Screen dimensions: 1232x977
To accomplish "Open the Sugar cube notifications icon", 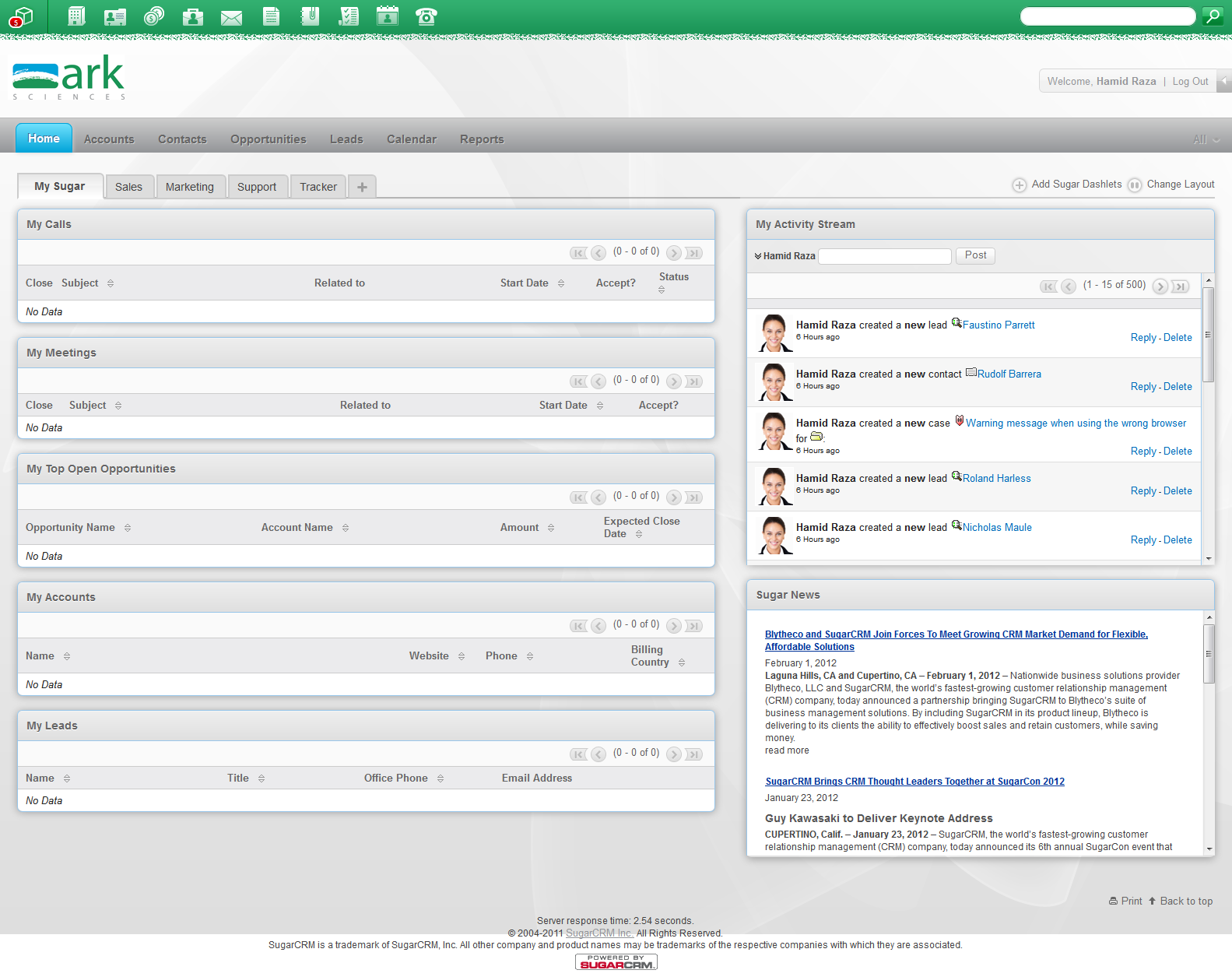I will [x=22, y=16].
